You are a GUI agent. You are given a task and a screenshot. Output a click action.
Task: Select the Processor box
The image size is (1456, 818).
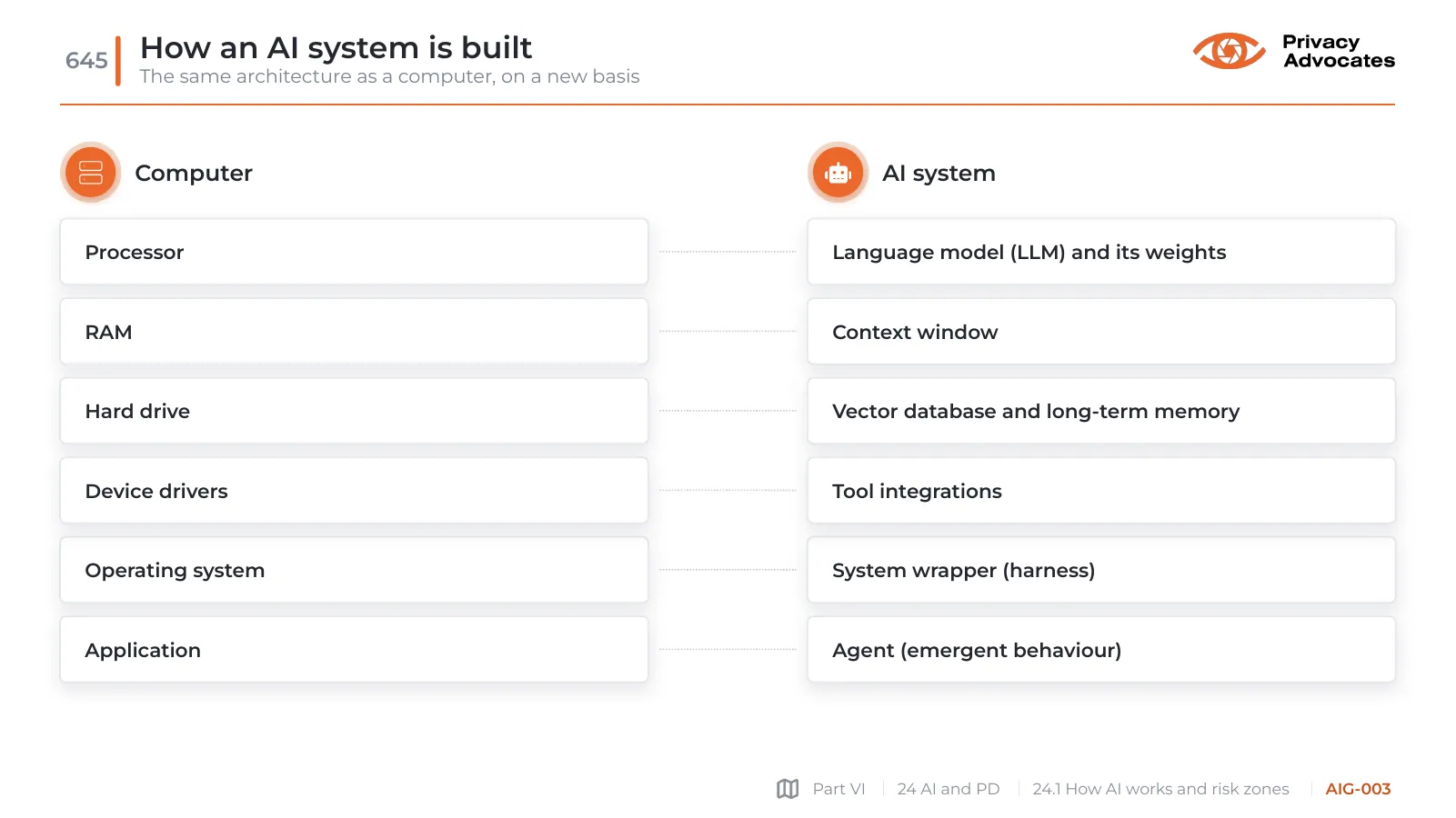pyautogui.click(x=354, y=252)
